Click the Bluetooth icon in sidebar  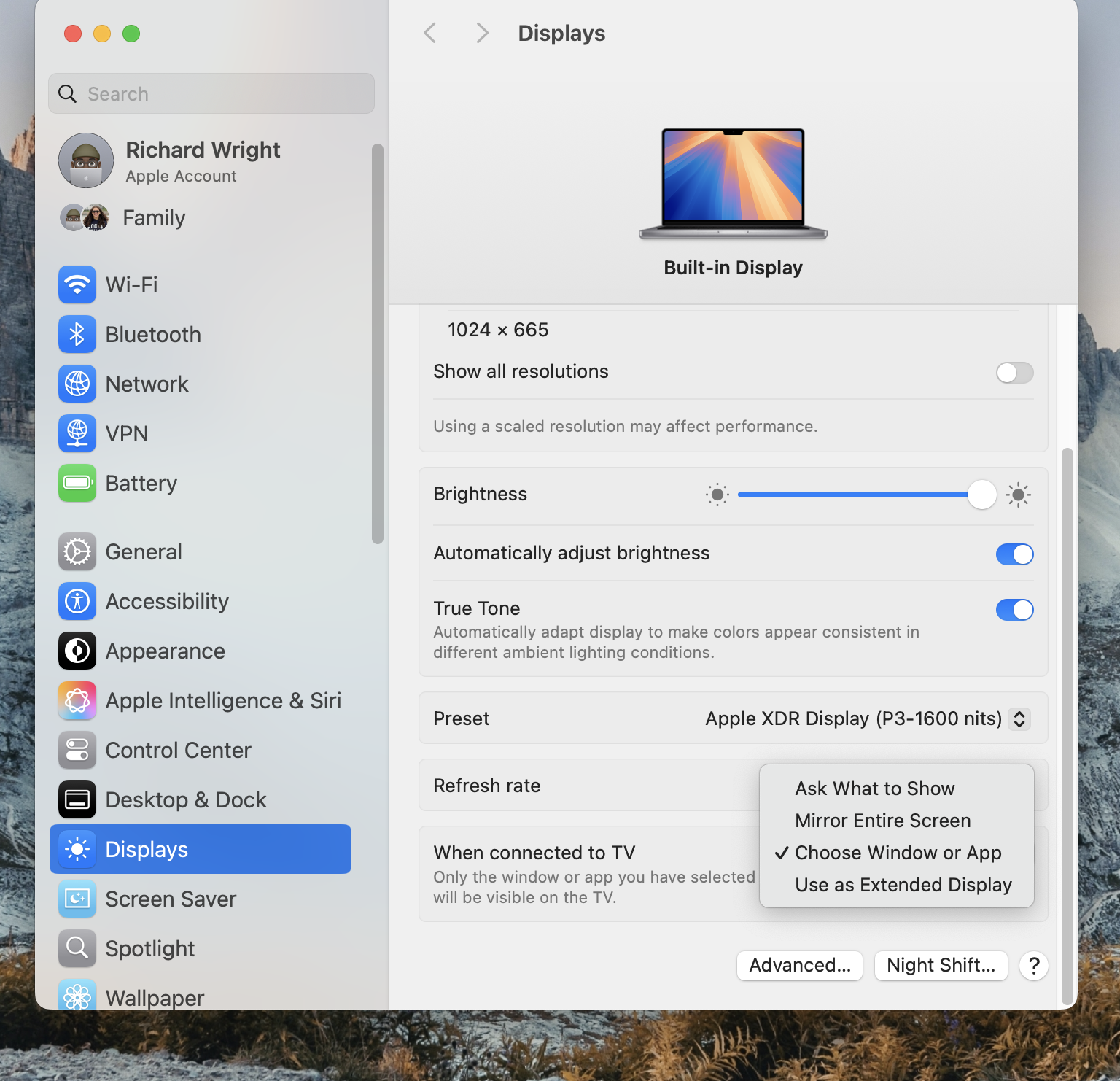[77, 334]
